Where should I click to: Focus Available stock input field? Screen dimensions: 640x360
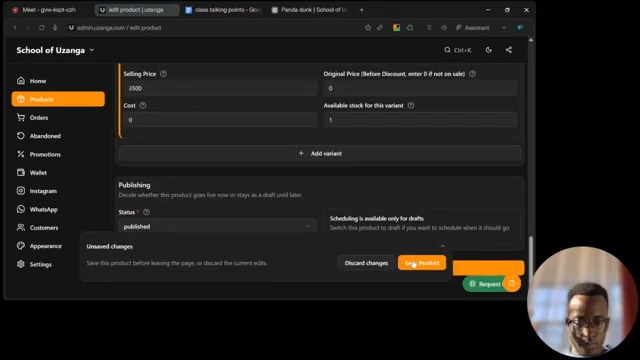click(x=420, y=120)
